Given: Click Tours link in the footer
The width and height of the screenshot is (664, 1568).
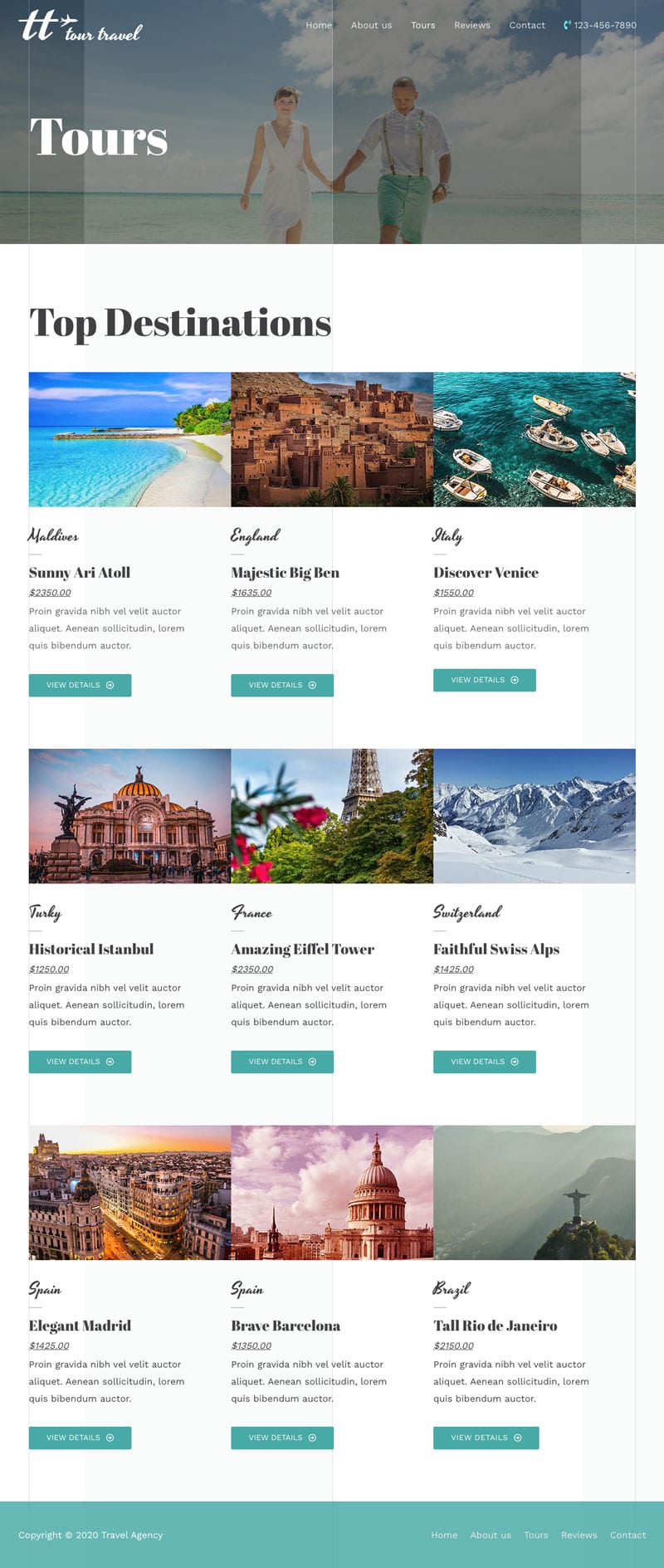Looking at the screenshot, I should click(x=536, y=1535).
